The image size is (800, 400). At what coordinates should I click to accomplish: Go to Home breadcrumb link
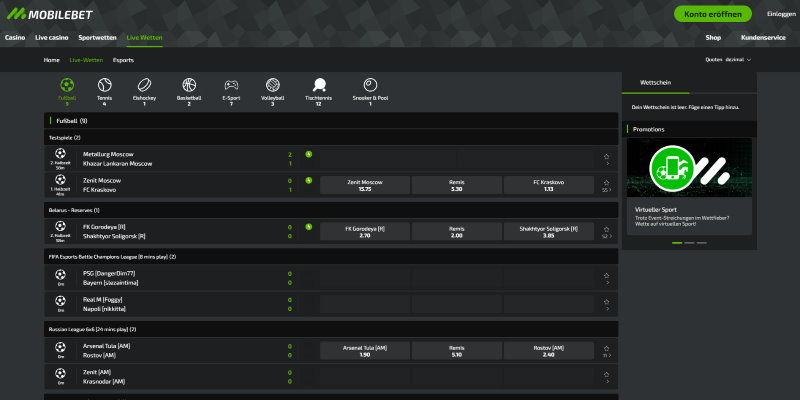[x=52, y=60]
